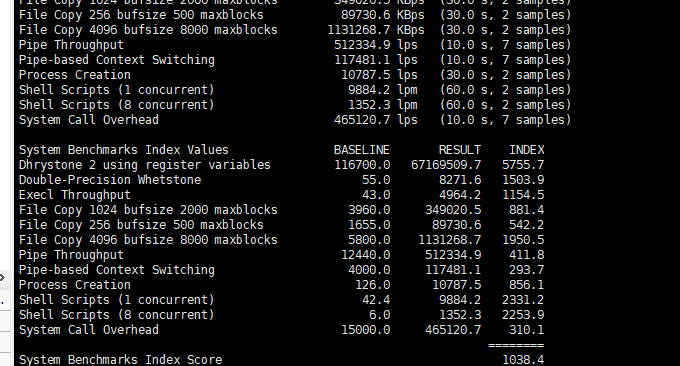Click the Pipe Throughput baseline 12440.0

point(365,255)
